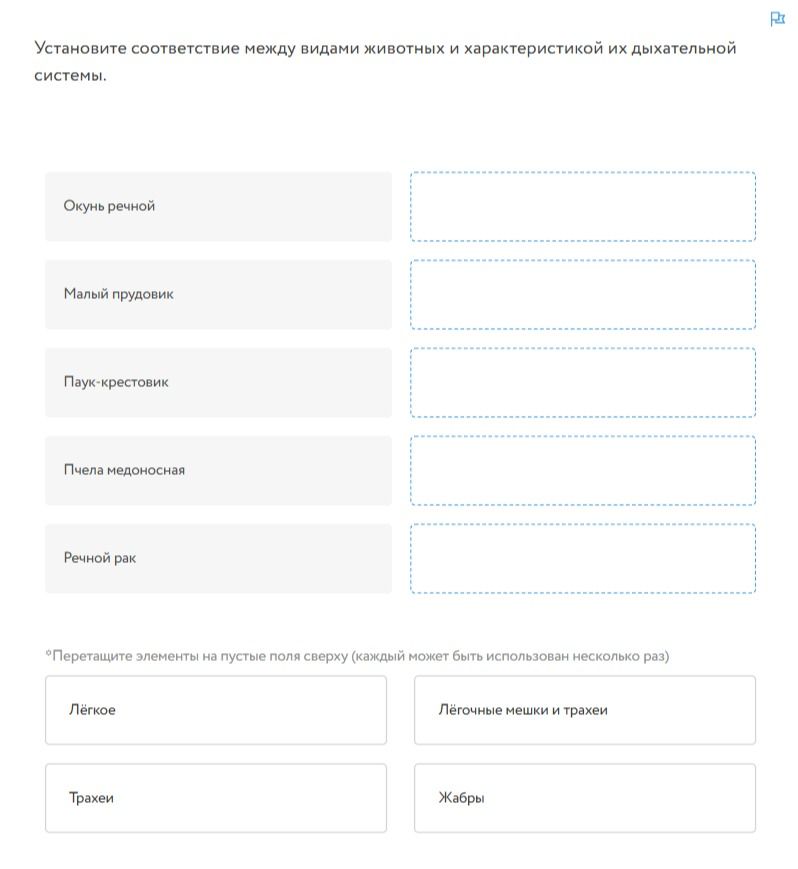Select the Окунь речной item
Viewport: 798px width, 869px height.
pyautogui.click(x=218, y=206)
